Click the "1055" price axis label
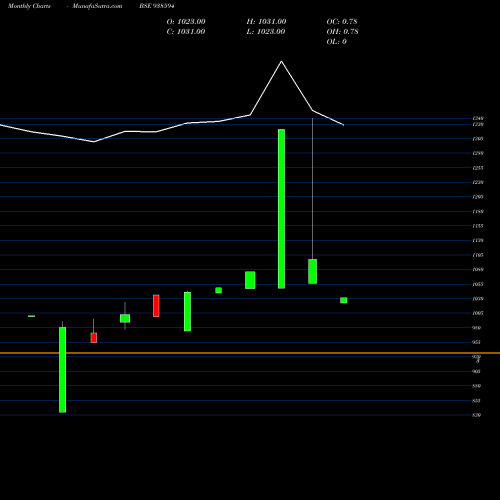The width and height of the screenshot is (500, 500). pos(478,284)
